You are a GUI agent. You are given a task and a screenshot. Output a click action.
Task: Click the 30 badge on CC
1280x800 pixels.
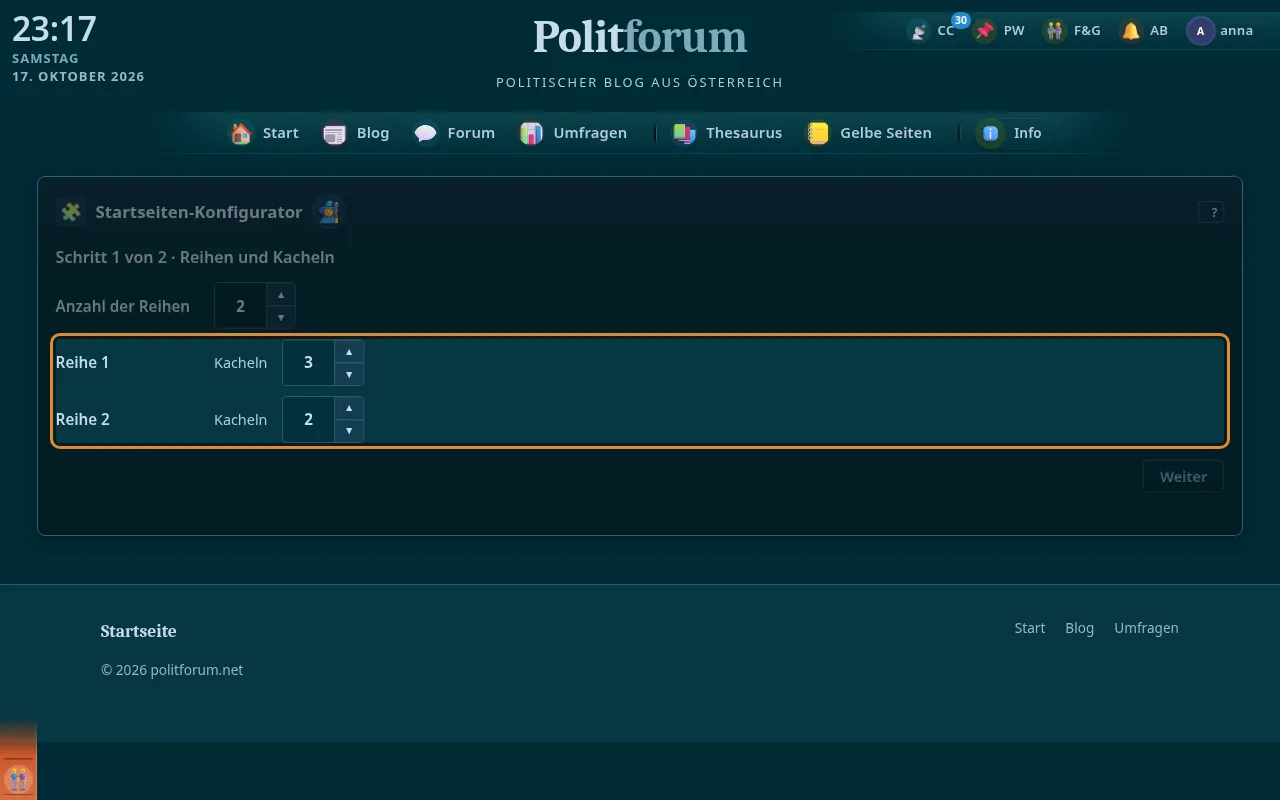click(960, 20)
